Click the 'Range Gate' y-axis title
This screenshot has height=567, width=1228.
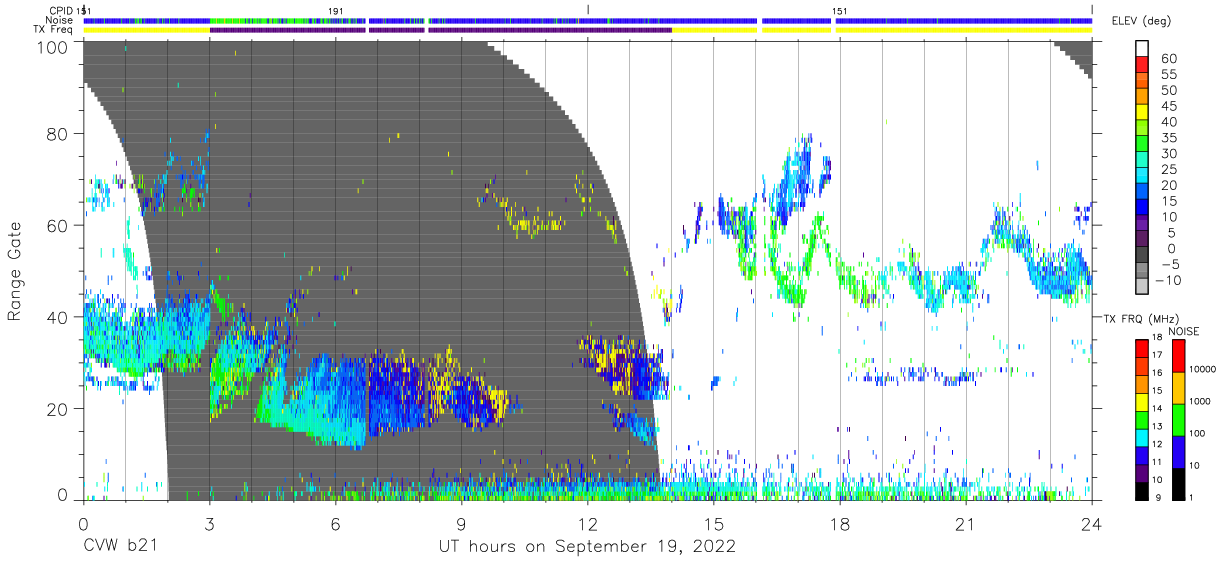click(15, 272)
